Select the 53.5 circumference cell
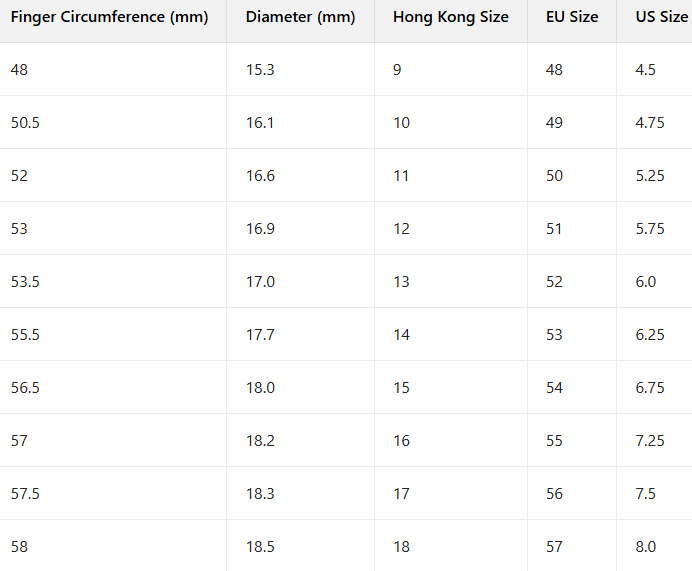Viewport: 692px width, 571px height. coord(26,282)
